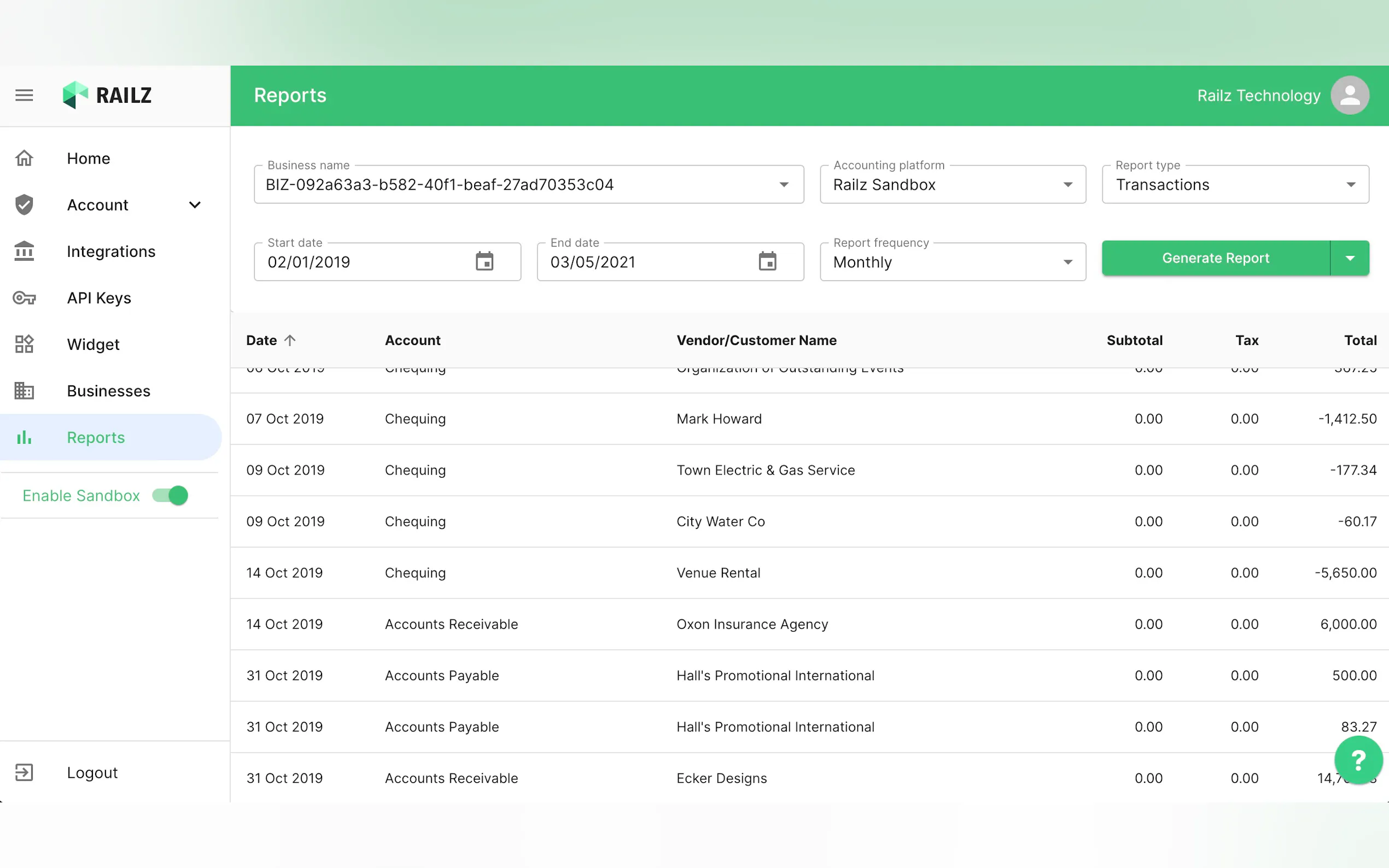Open the Start date calendar picker
1389x868 pixels.
point(484,262)
